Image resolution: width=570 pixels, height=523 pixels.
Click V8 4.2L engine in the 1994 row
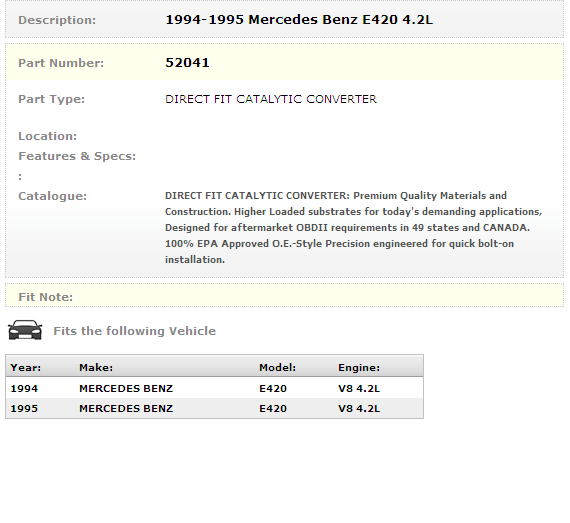pos(359,389)
